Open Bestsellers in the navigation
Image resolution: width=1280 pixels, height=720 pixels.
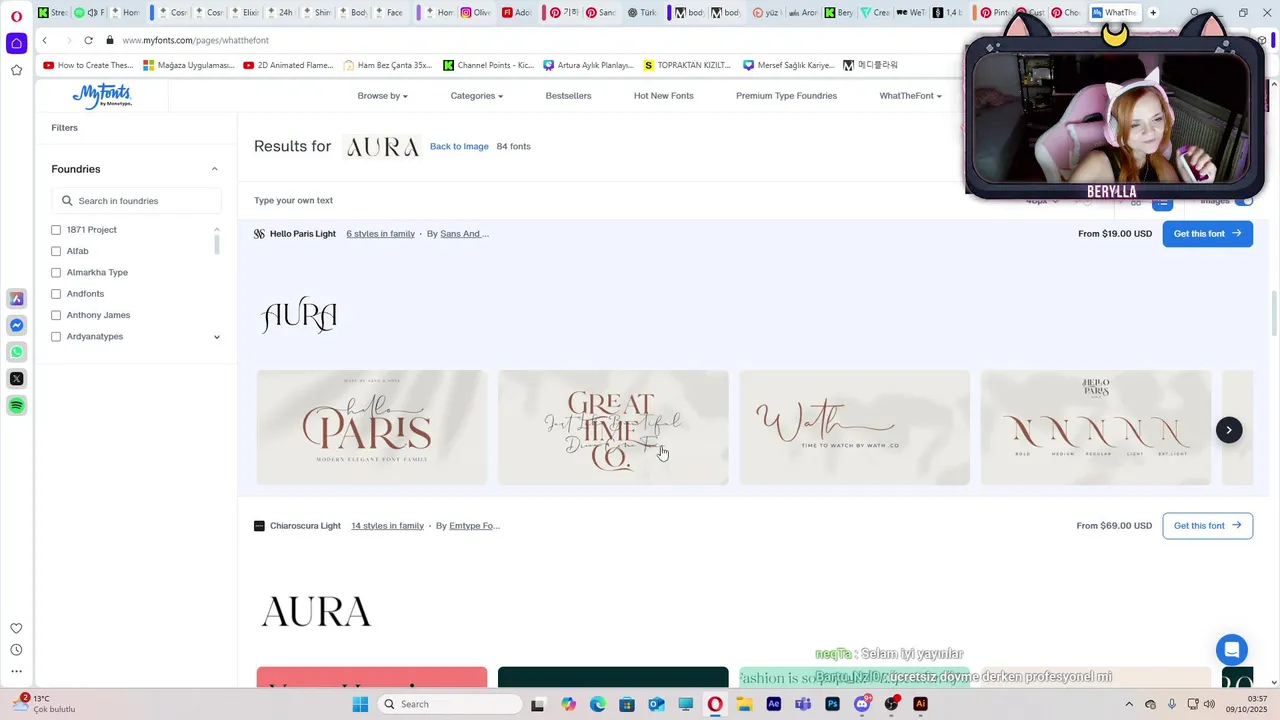click(568, 96)
